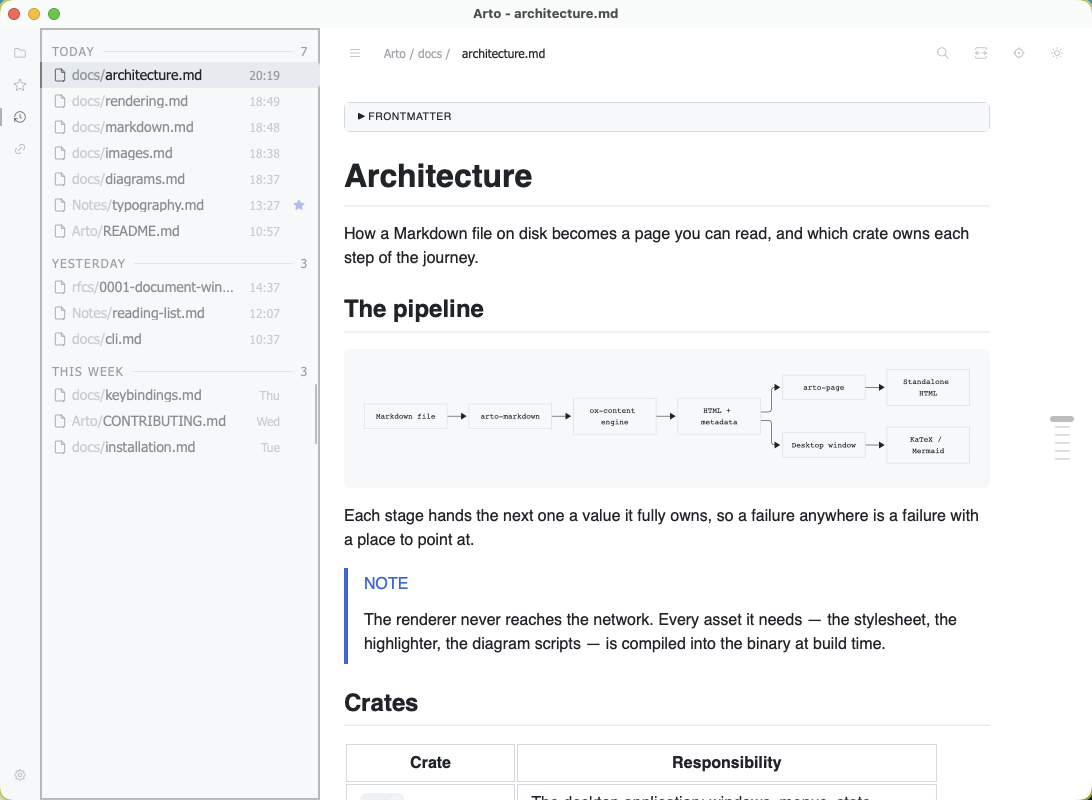Click the TODAY group header
Image resolution: width=1092 pixels, height=800 pixels.
click(x=180, y=52)
